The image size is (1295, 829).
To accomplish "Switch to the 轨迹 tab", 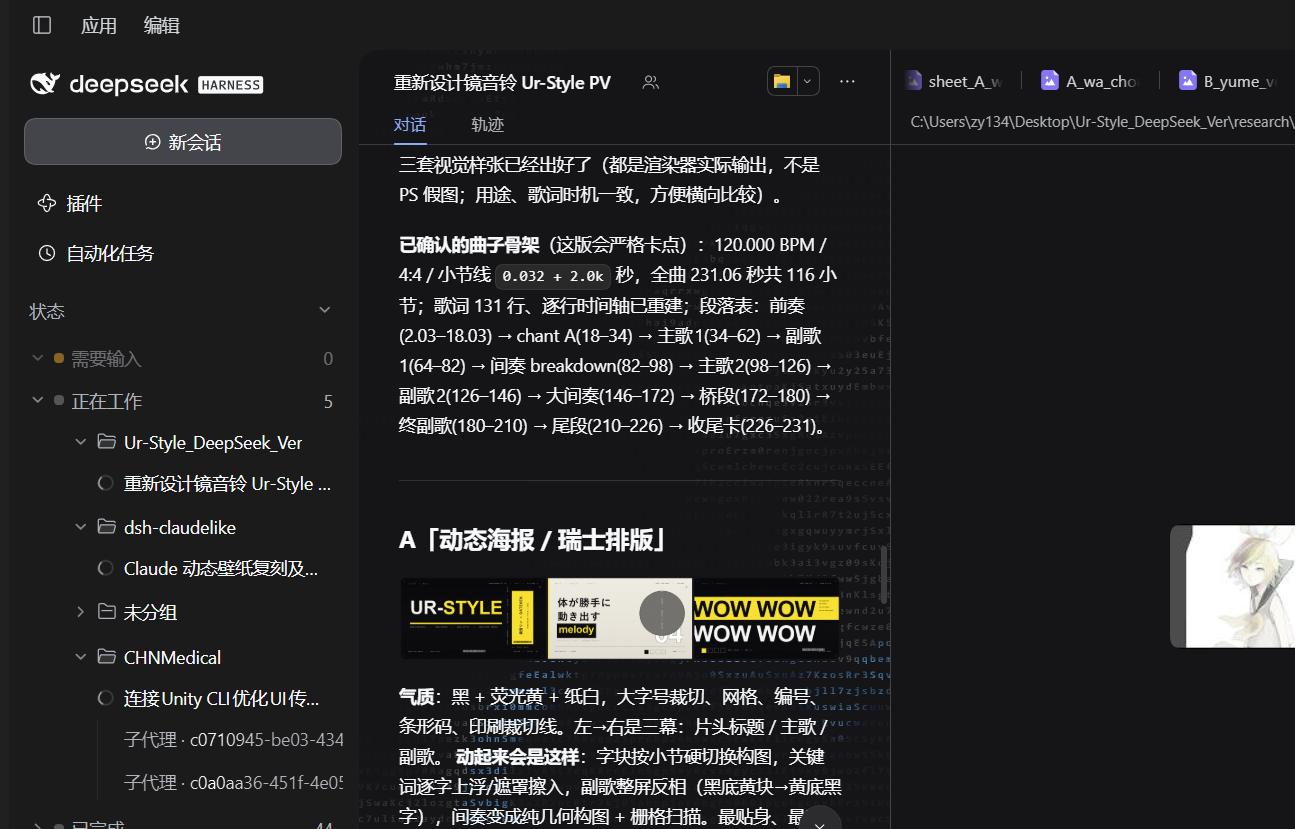I will (x=488, y=125).
